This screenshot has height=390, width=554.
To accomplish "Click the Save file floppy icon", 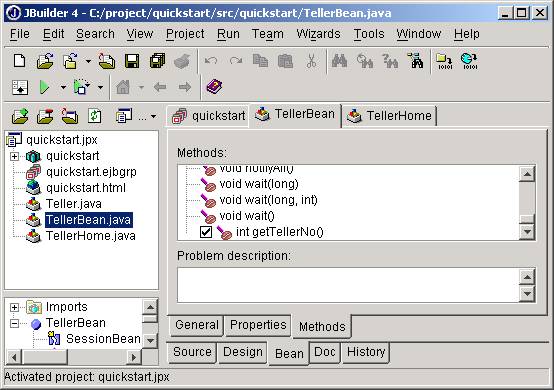I will click(132, 61).
